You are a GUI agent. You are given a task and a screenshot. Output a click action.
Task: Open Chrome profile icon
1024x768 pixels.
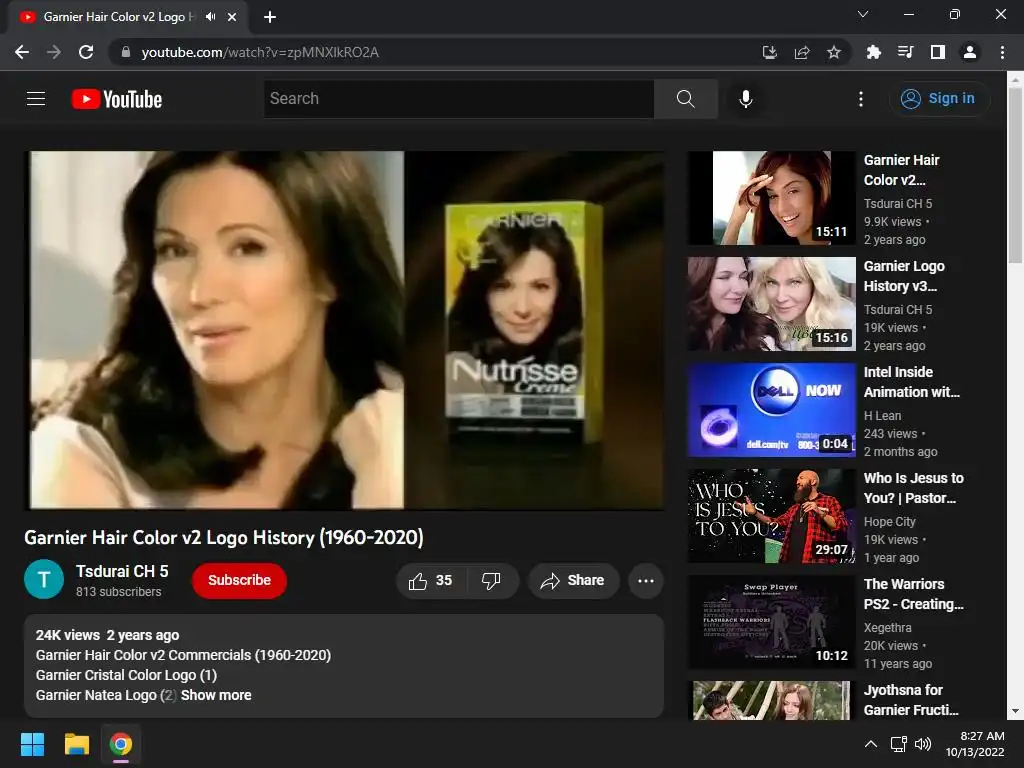coord(970,52)
